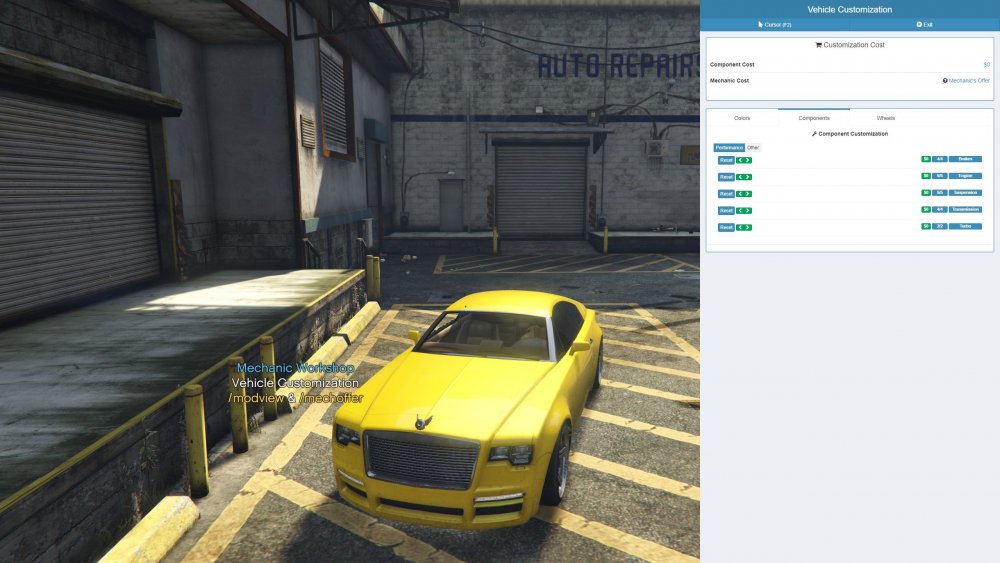Go to next Turbo option
This screenshot has height=563, width=1000.
click(747, 227)
